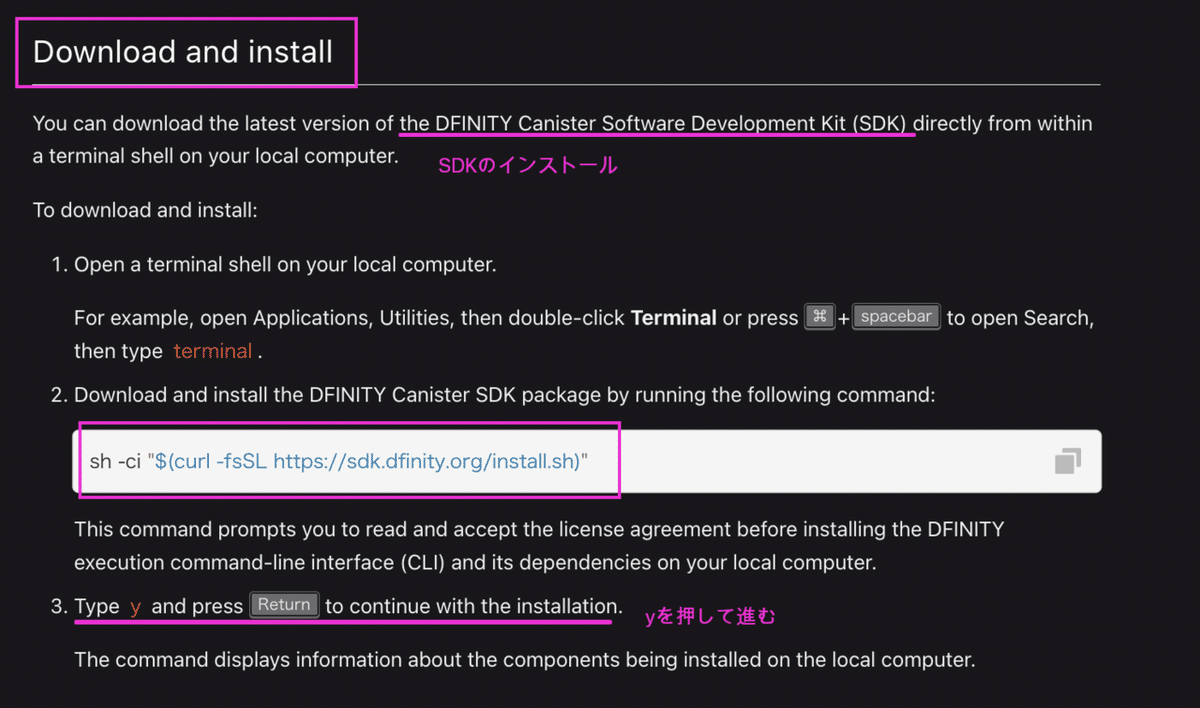Viewport: 1200px width, 708px height.
Task: Click the sh -ci curl command text
Action: point(339,462)
